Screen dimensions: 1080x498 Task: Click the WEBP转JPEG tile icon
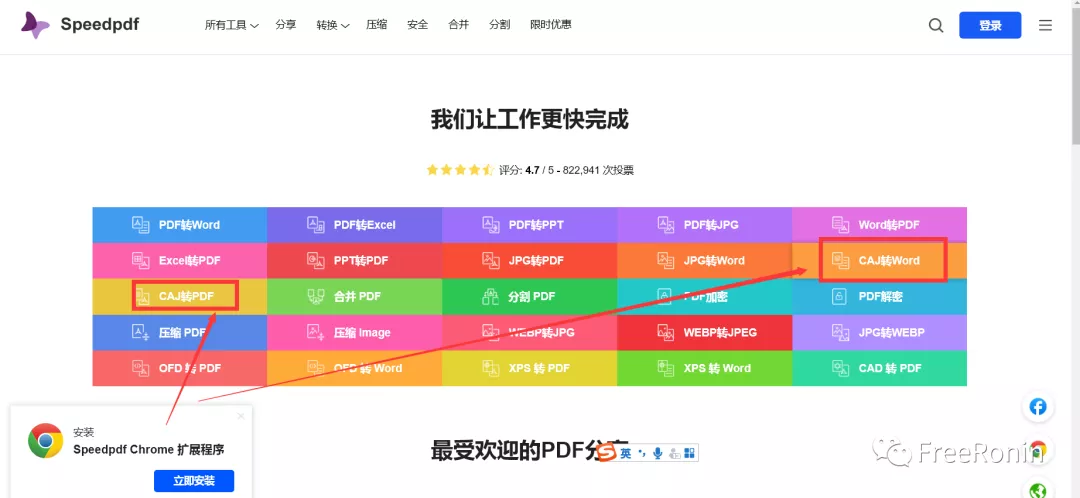[x=665, y=332]
